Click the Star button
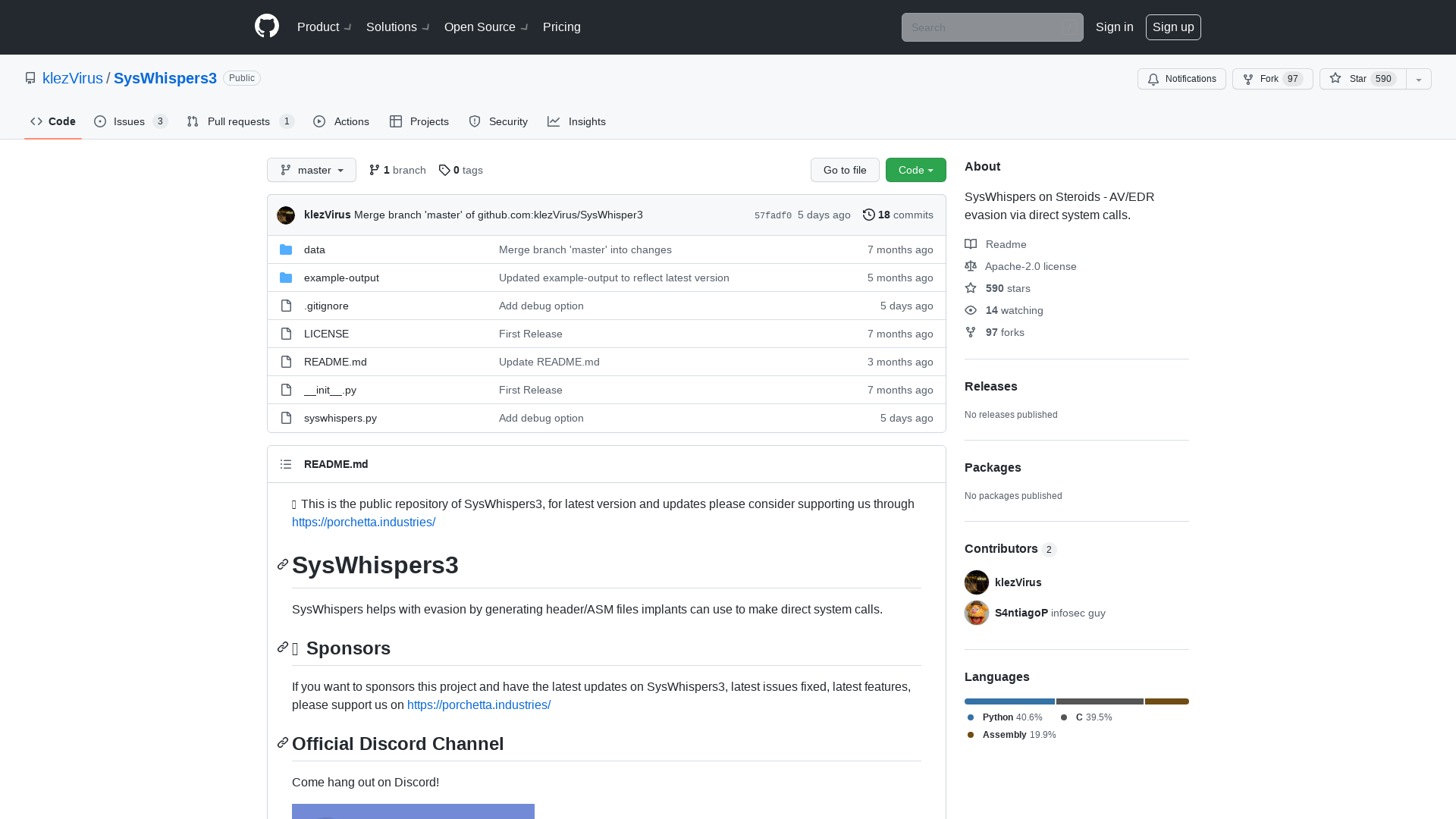 pyautogui.click(x=1363, y=79)
